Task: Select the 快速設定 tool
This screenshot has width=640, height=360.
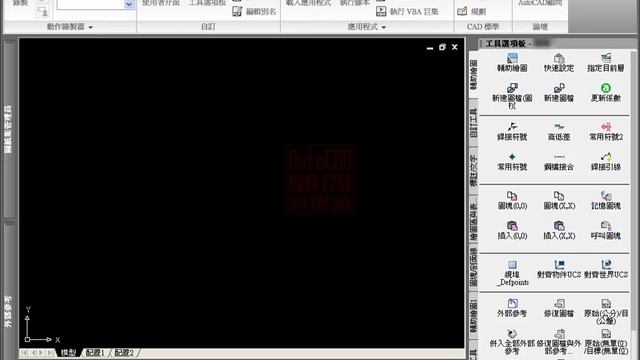Action: click(559, 63)
